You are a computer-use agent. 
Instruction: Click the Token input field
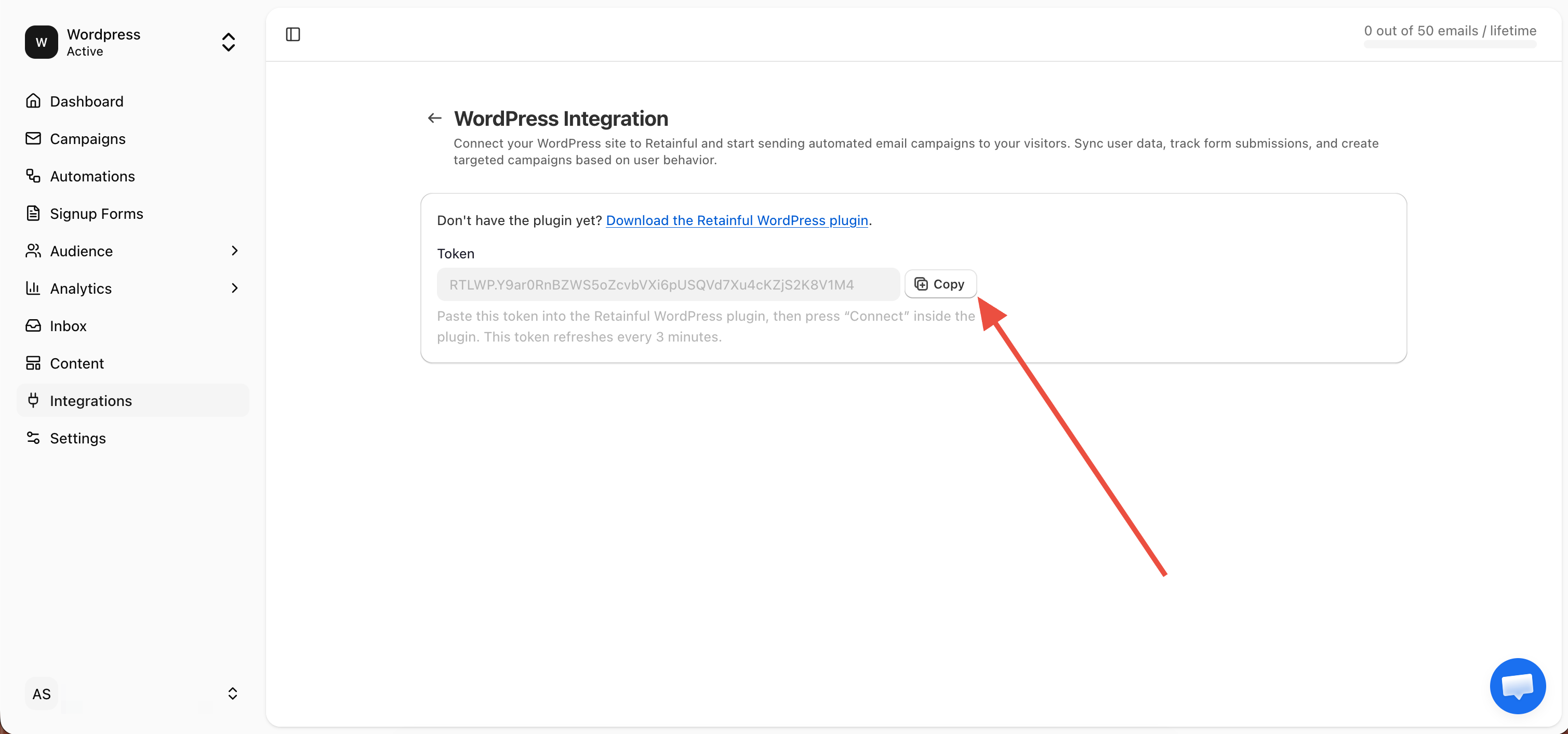pyautogui.click(x=668, y=284)
